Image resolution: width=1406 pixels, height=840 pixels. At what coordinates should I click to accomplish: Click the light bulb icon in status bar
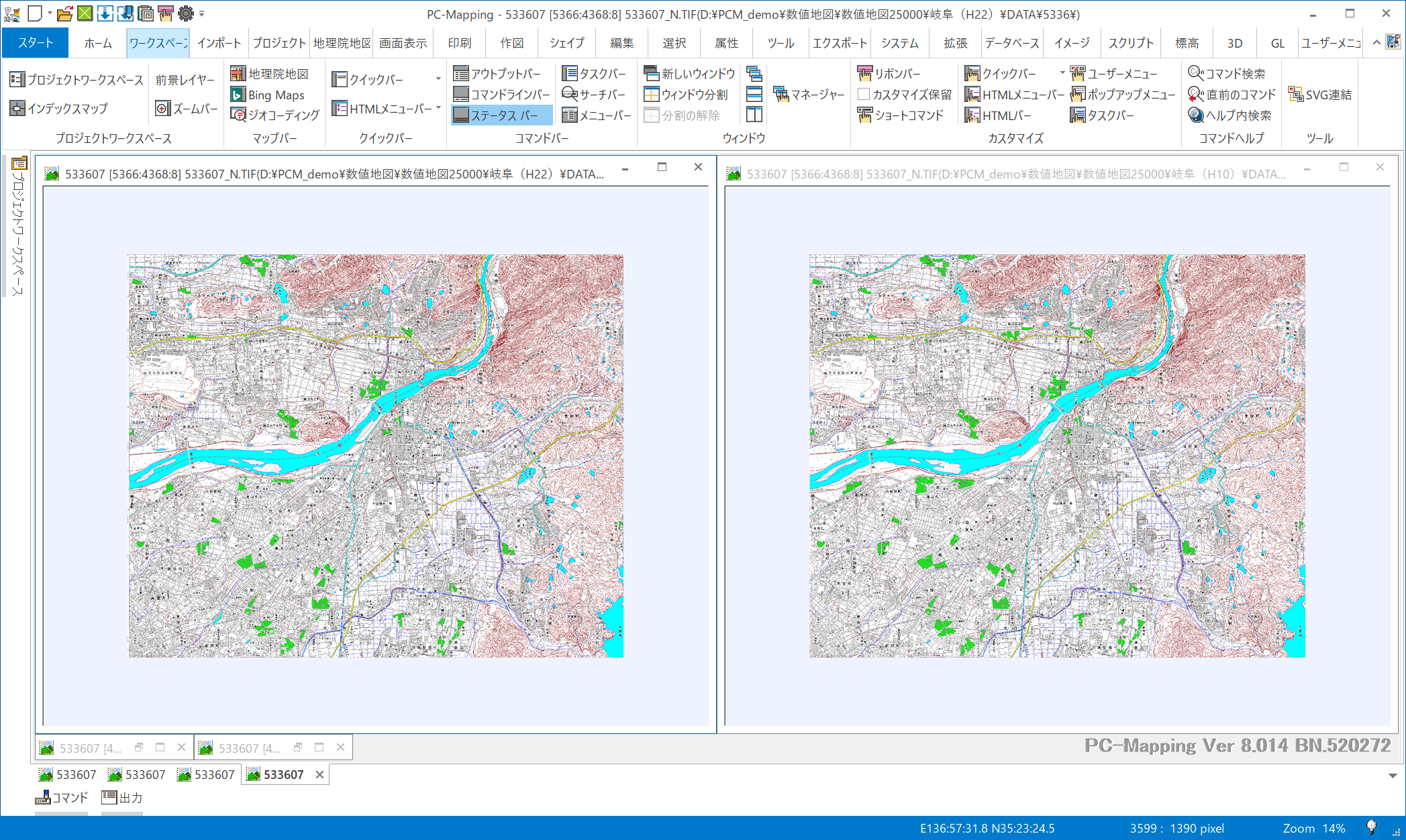(x=1371, y=828)
